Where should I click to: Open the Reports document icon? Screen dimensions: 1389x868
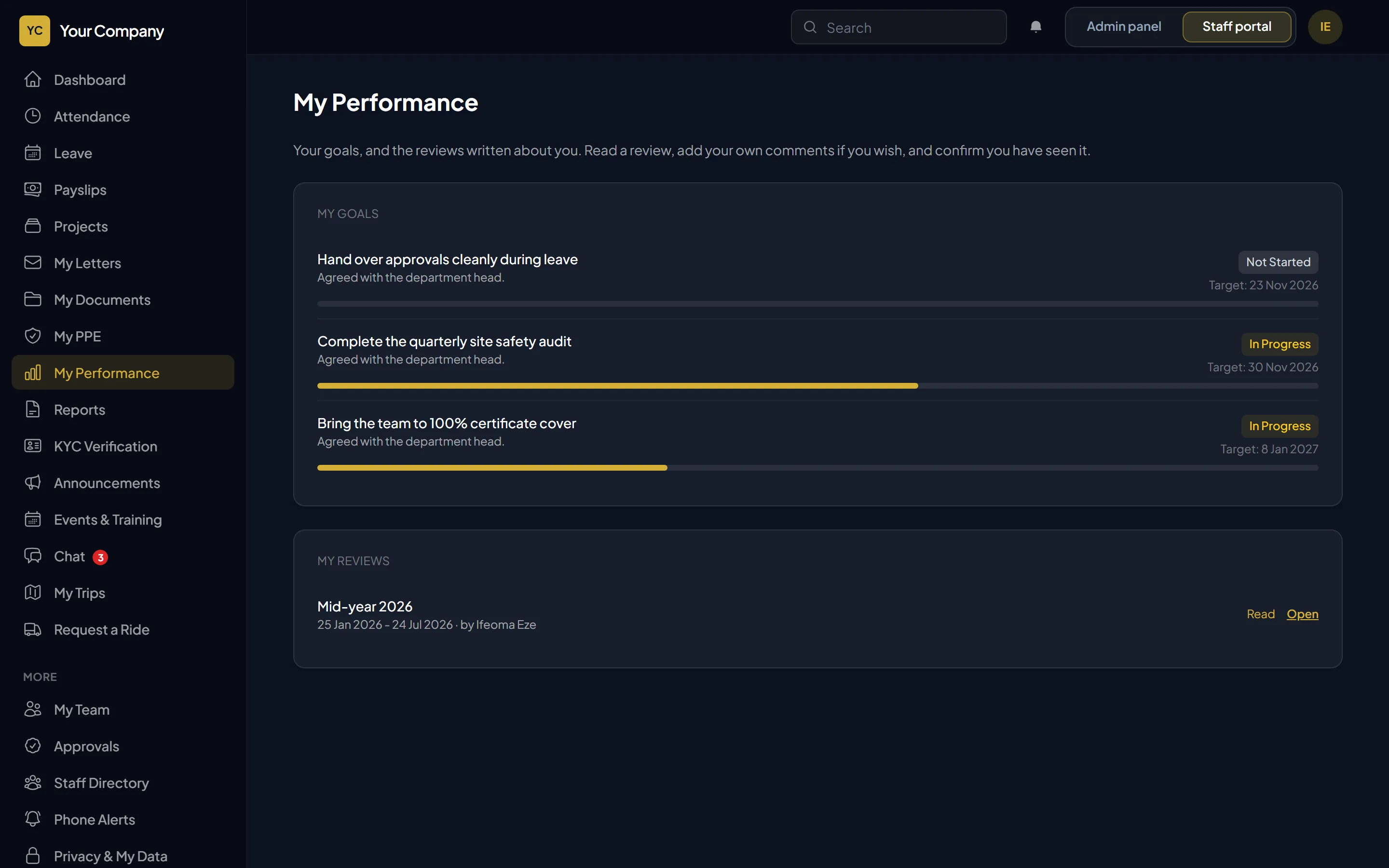click(x=33, y=409)
